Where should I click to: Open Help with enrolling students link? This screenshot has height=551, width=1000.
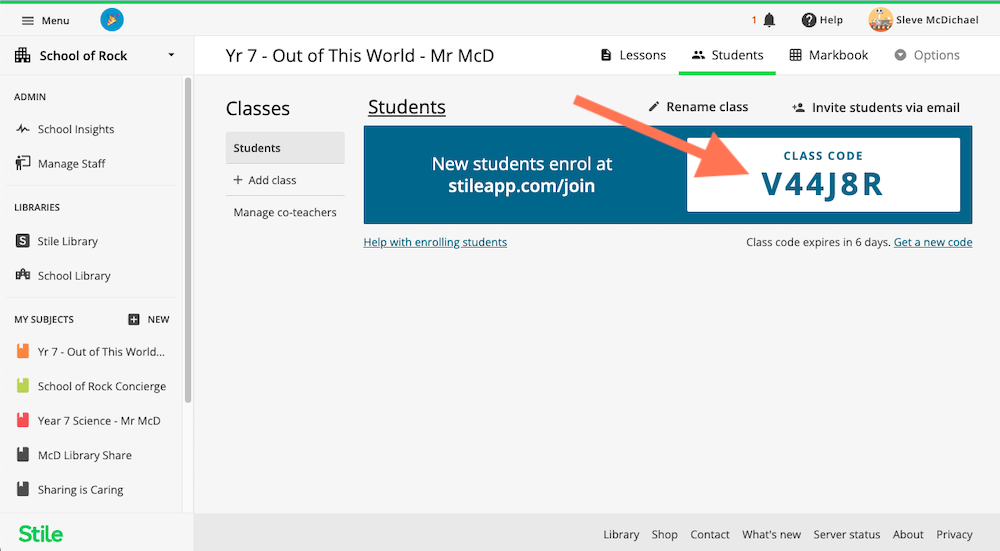pos(435,242)
